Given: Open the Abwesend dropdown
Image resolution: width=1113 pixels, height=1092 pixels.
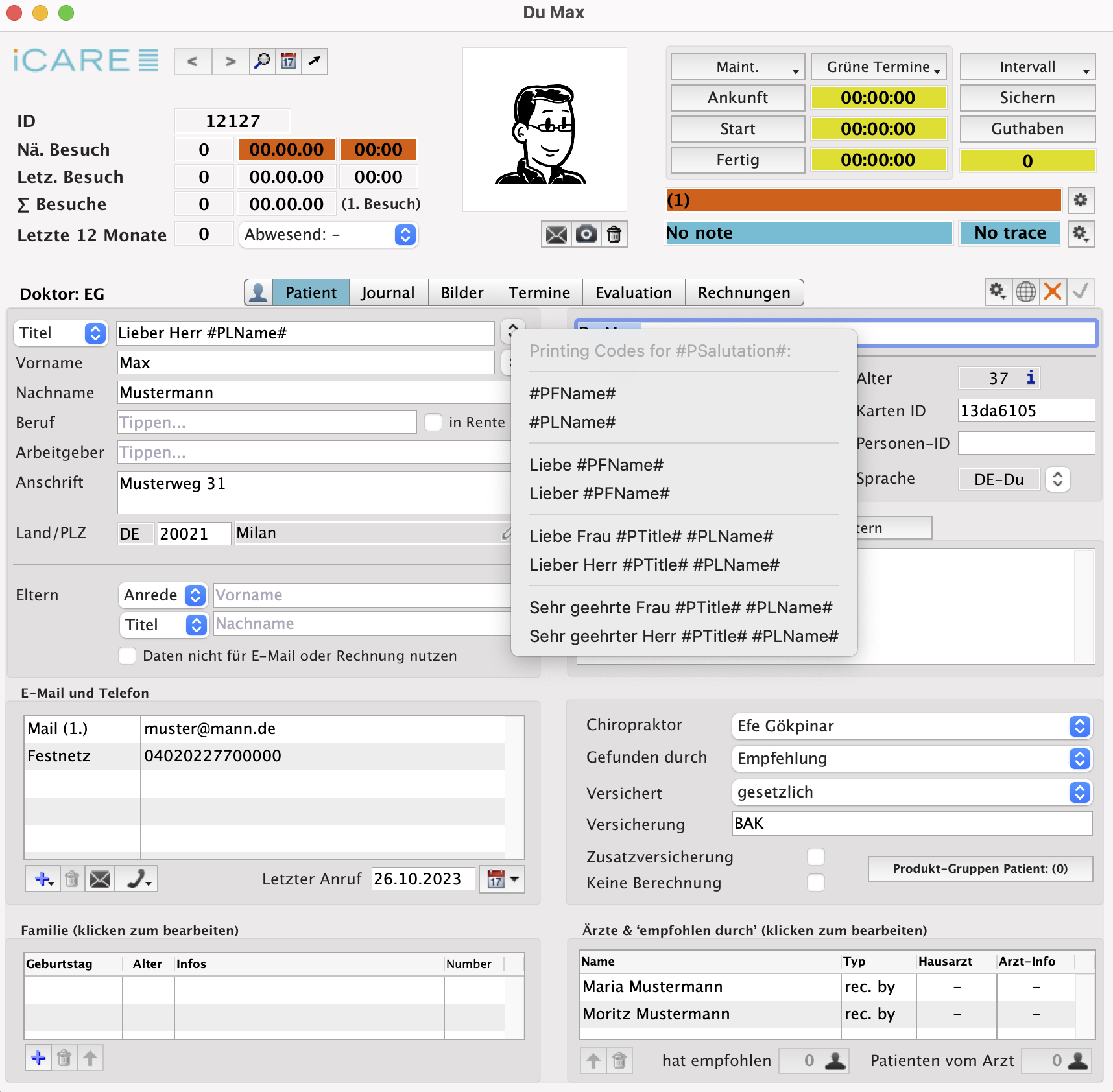Looking at the screenshot, I should (405, 235).
